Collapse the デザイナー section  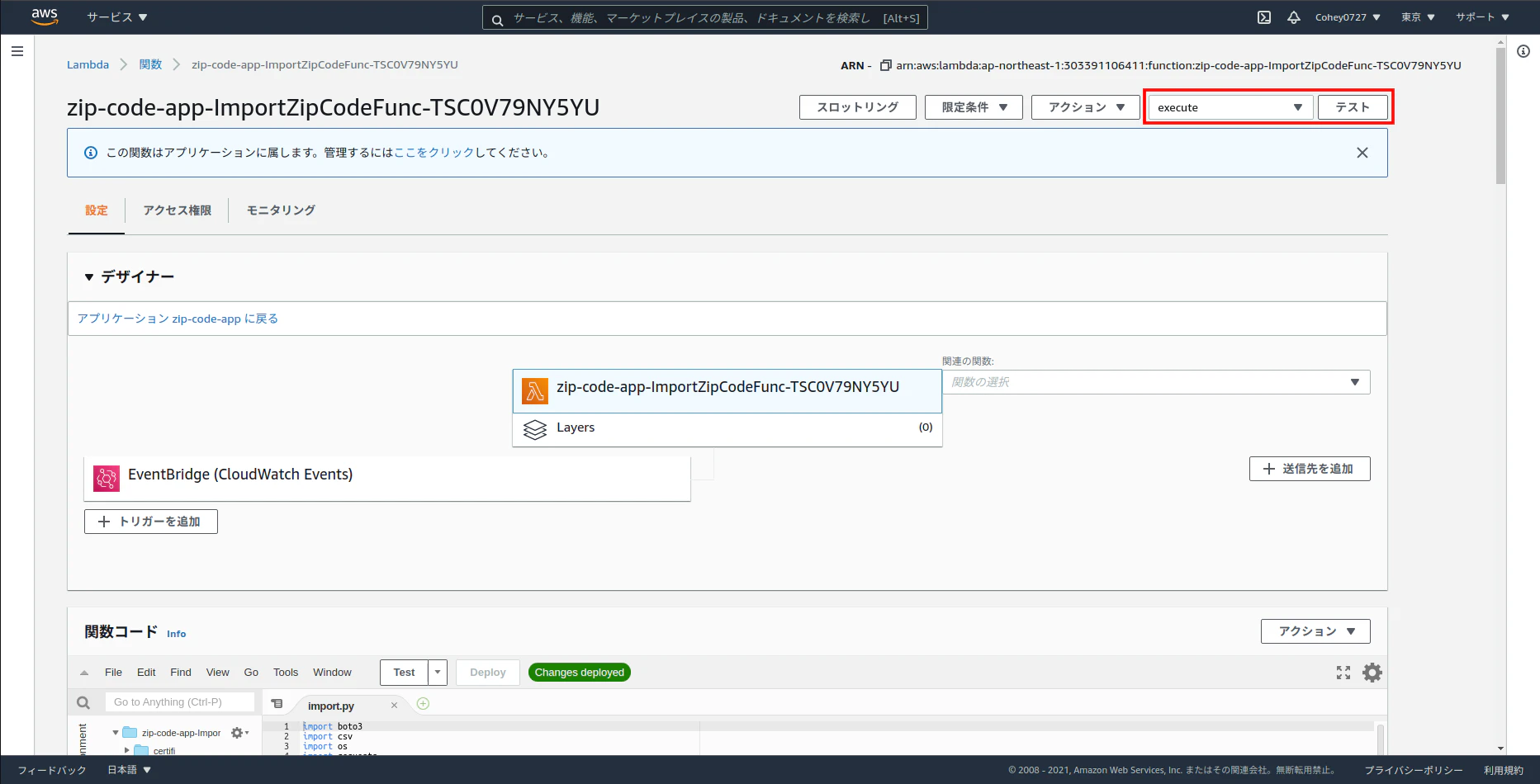click(x=89, y=277)
